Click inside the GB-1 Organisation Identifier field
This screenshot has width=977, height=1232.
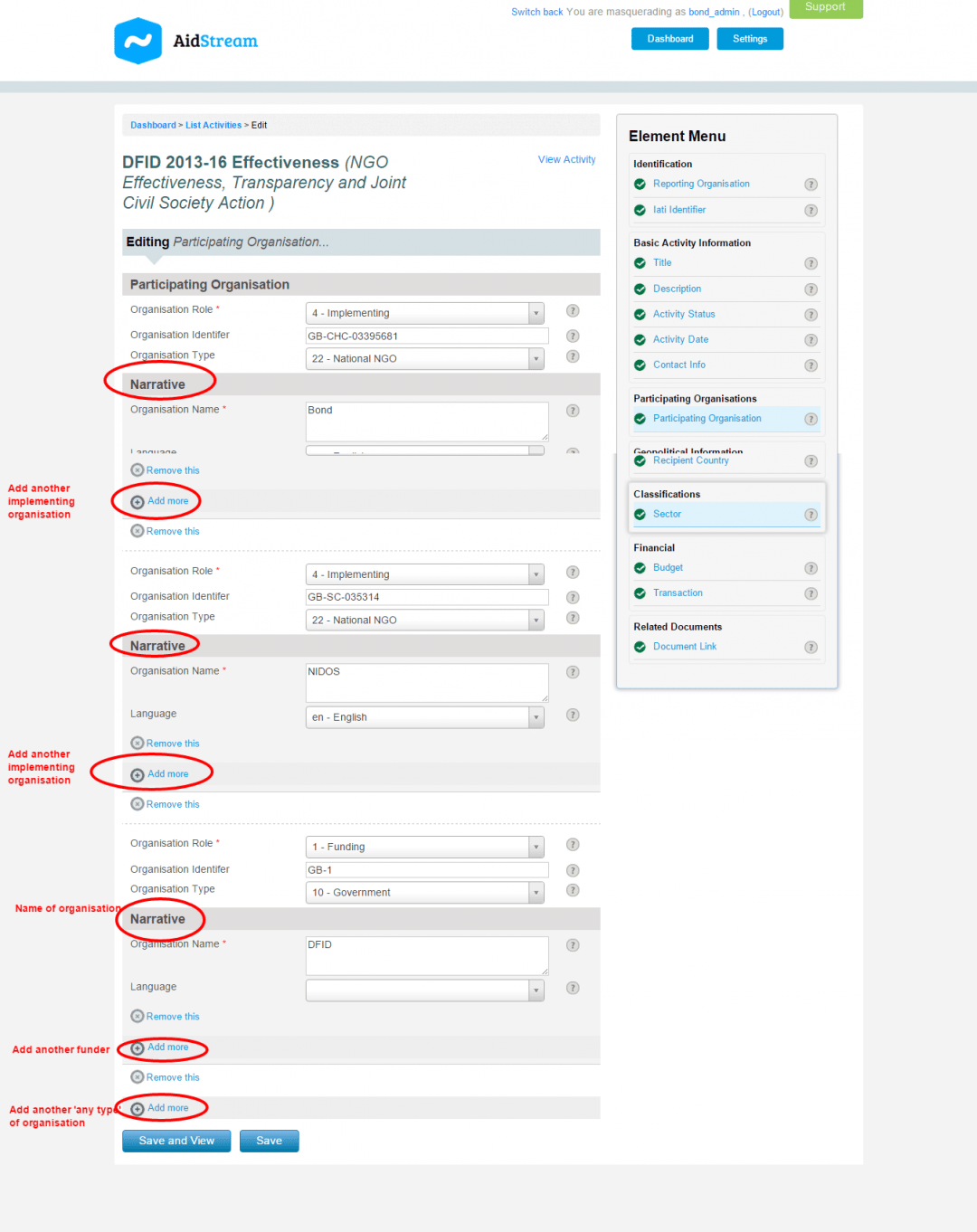(425, 869)
